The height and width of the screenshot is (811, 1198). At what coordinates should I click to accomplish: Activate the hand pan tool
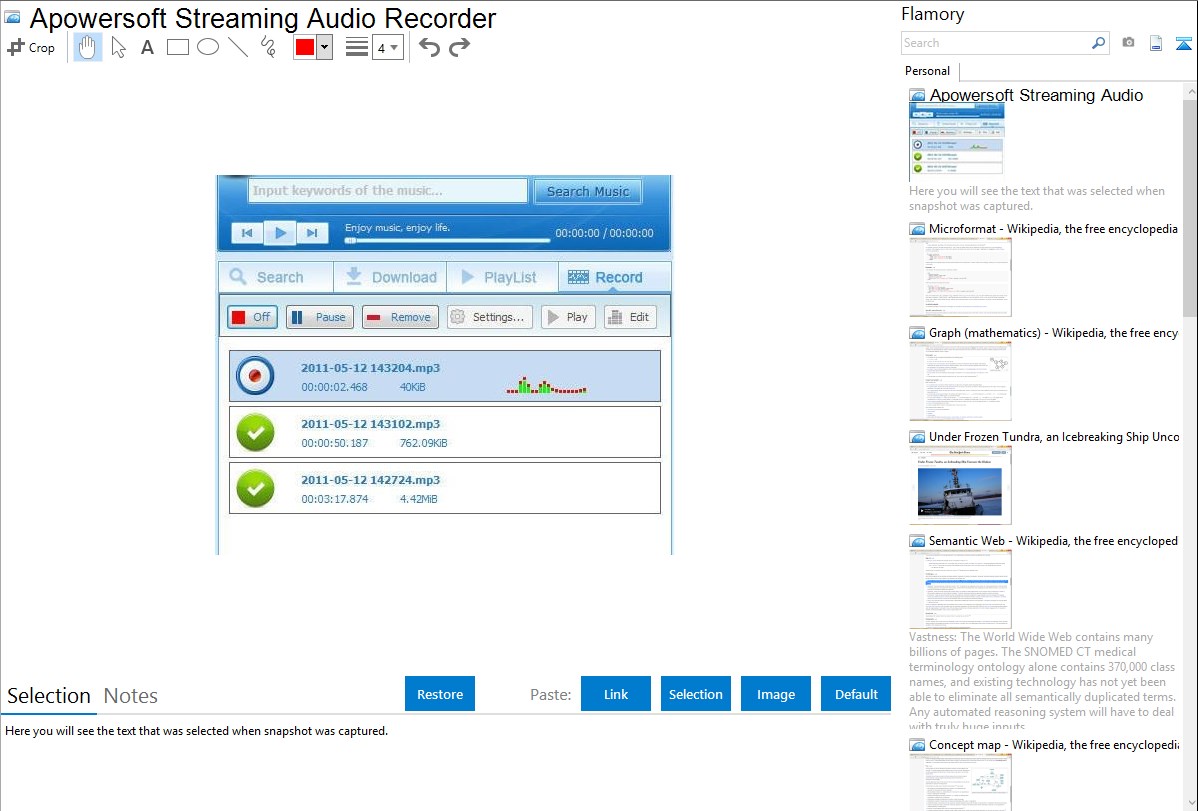click(87, 47)
